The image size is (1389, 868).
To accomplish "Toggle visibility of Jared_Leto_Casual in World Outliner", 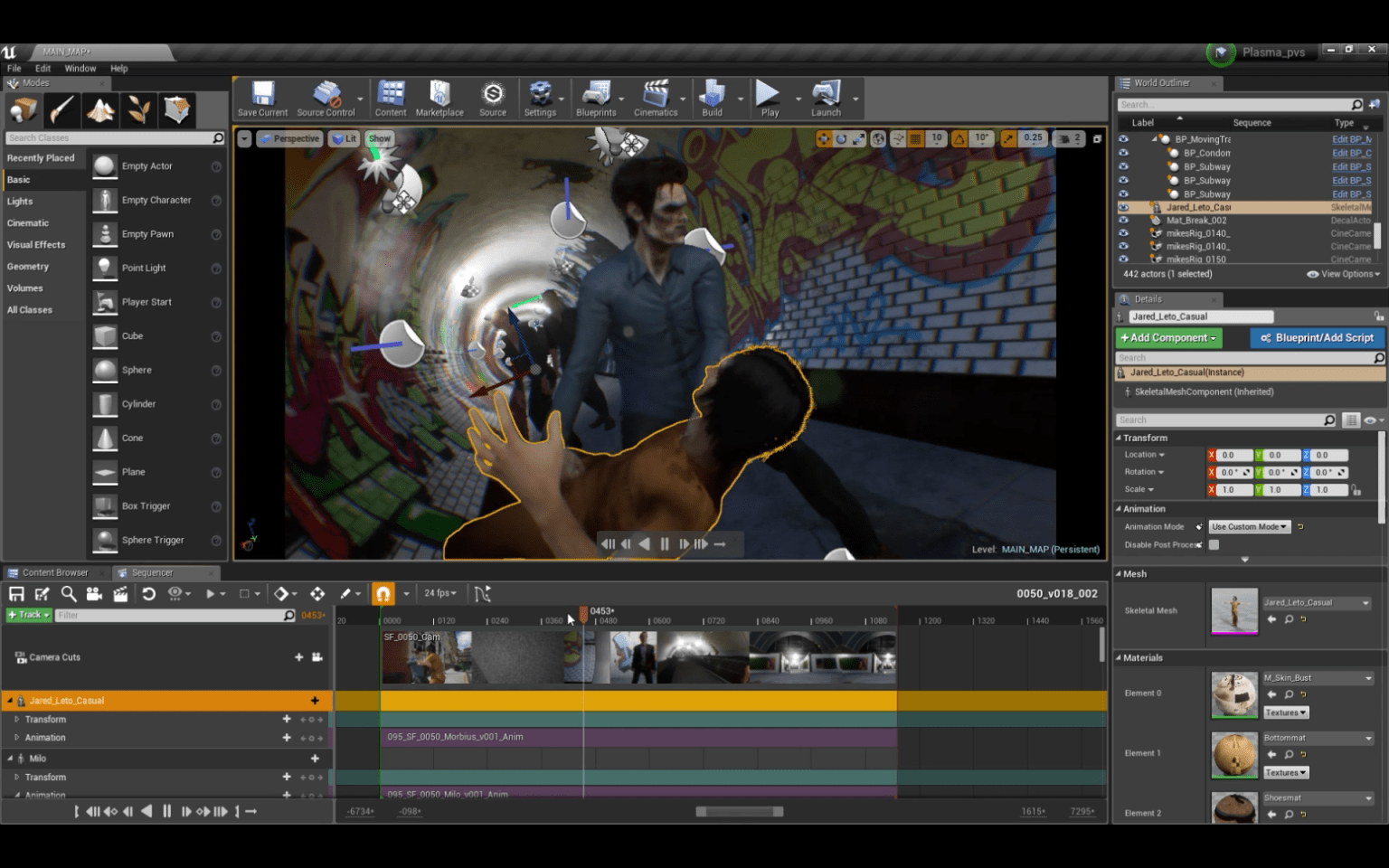I will click(x=1123, y=207).
